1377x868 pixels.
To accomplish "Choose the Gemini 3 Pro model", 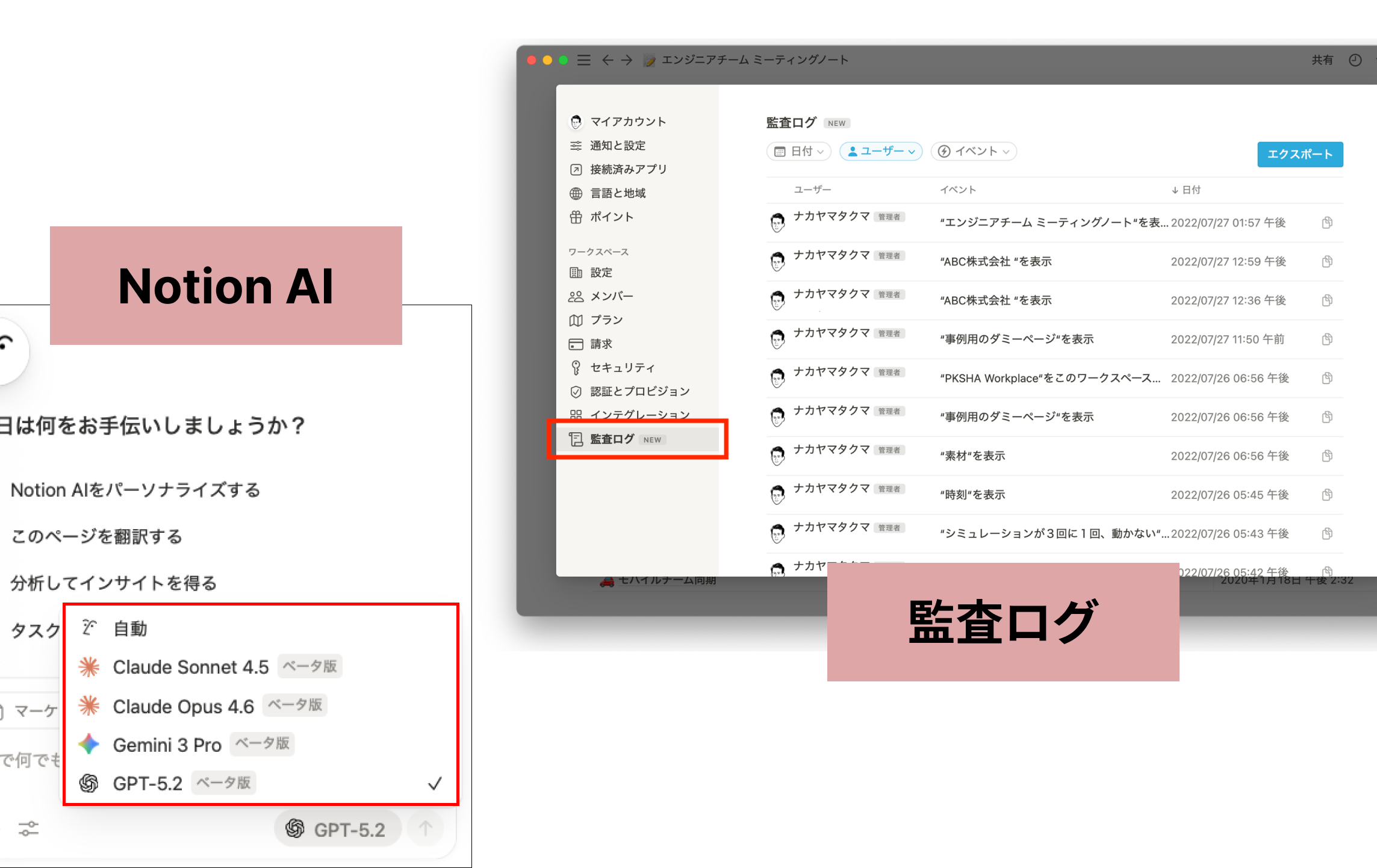I will point(167,745).
